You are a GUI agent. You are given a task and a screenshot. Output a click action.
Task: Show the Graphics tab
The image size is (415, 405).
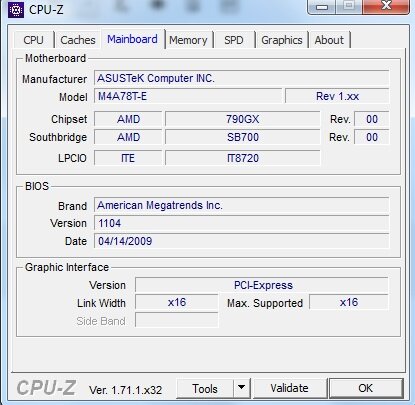point(282,40)
